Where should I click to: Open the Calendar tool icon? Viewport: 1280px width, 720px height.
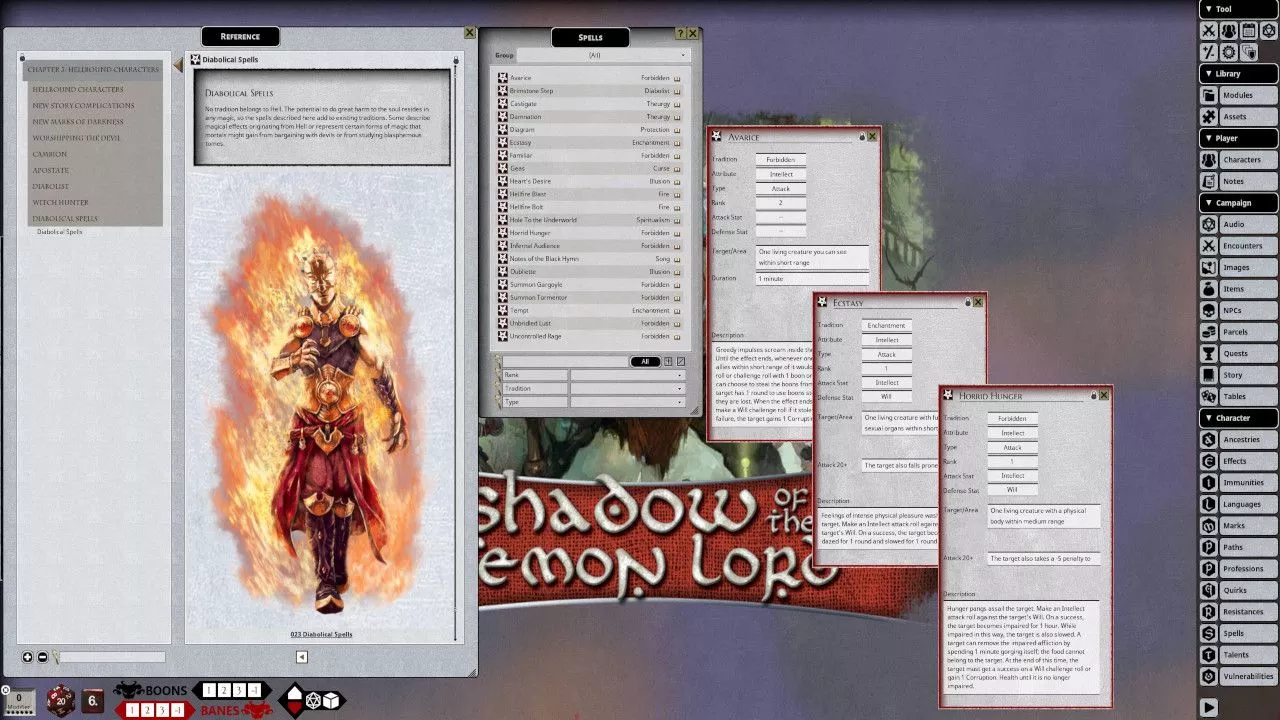tap(1249, 31)
